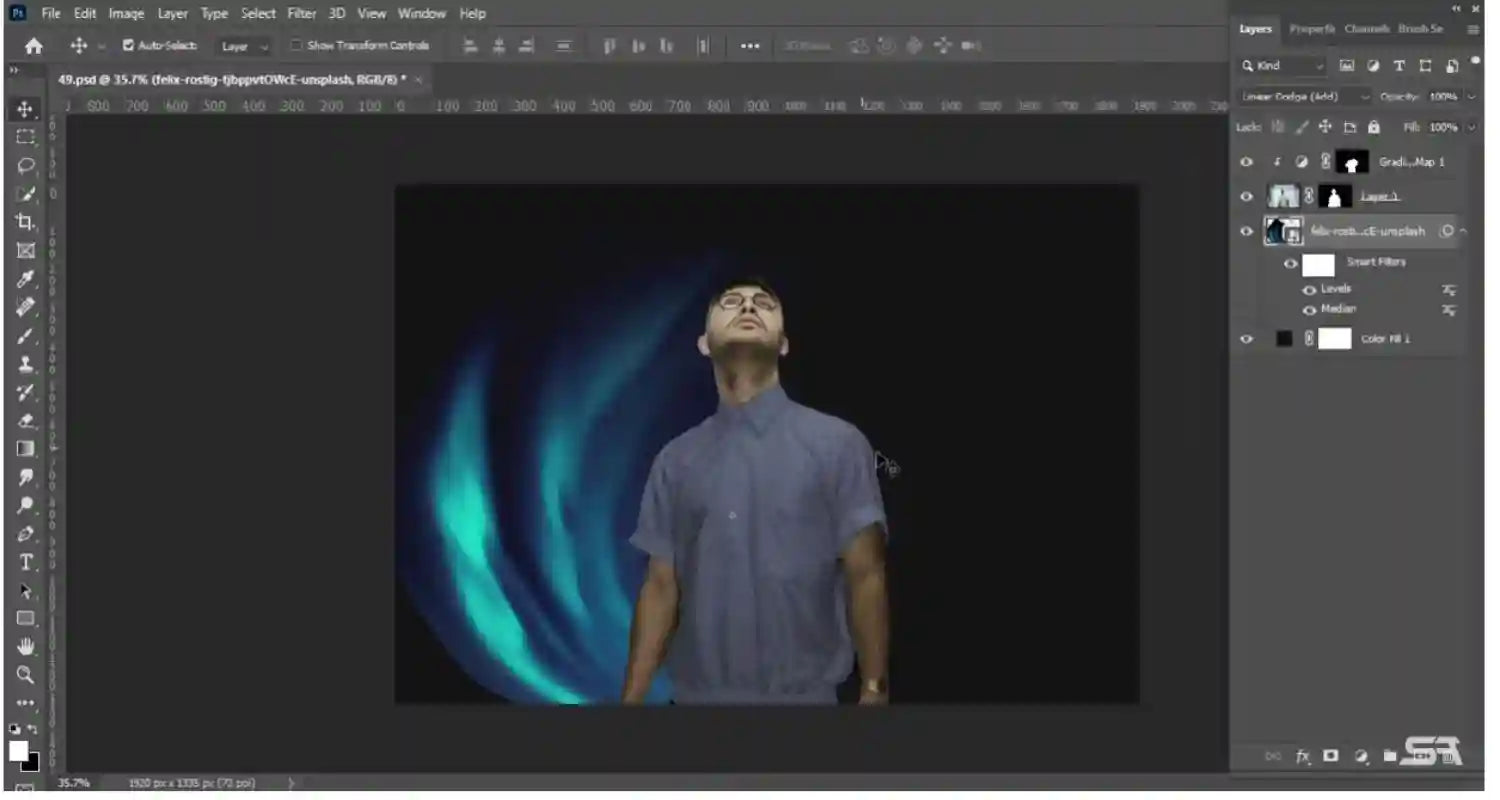Create a new group folder

pos(1389,756)
